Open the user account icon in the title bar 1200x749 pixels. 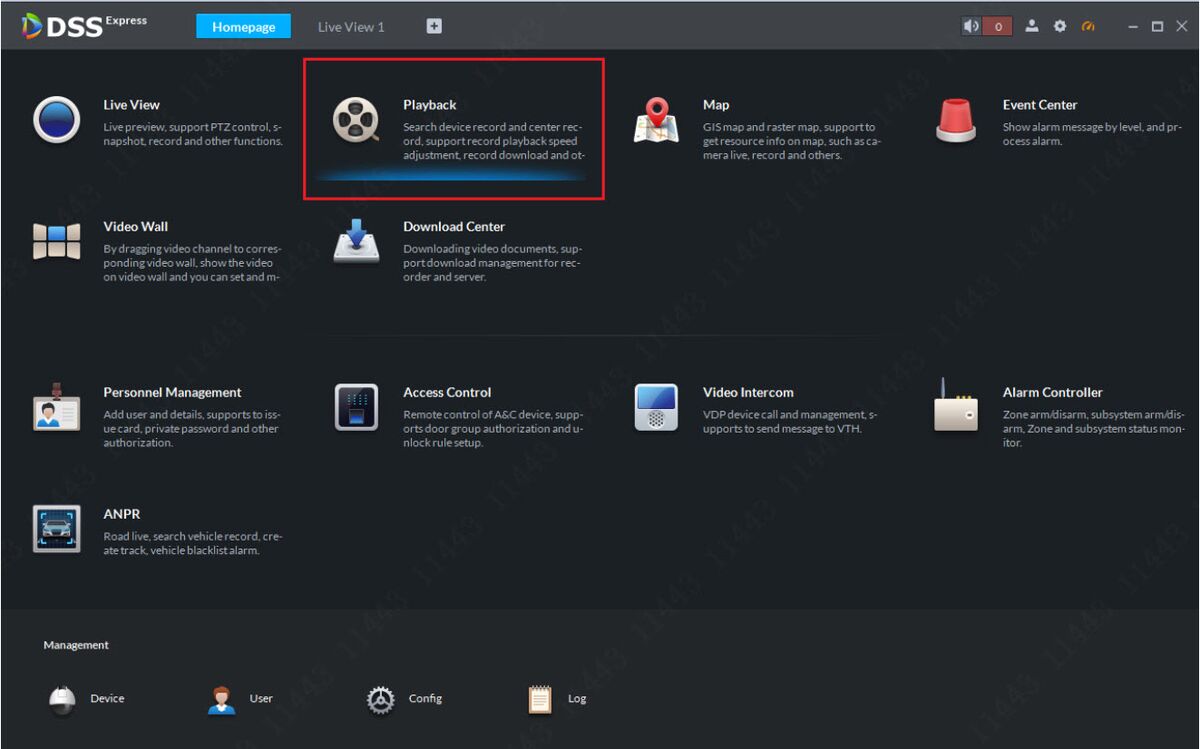point(1032,27)
